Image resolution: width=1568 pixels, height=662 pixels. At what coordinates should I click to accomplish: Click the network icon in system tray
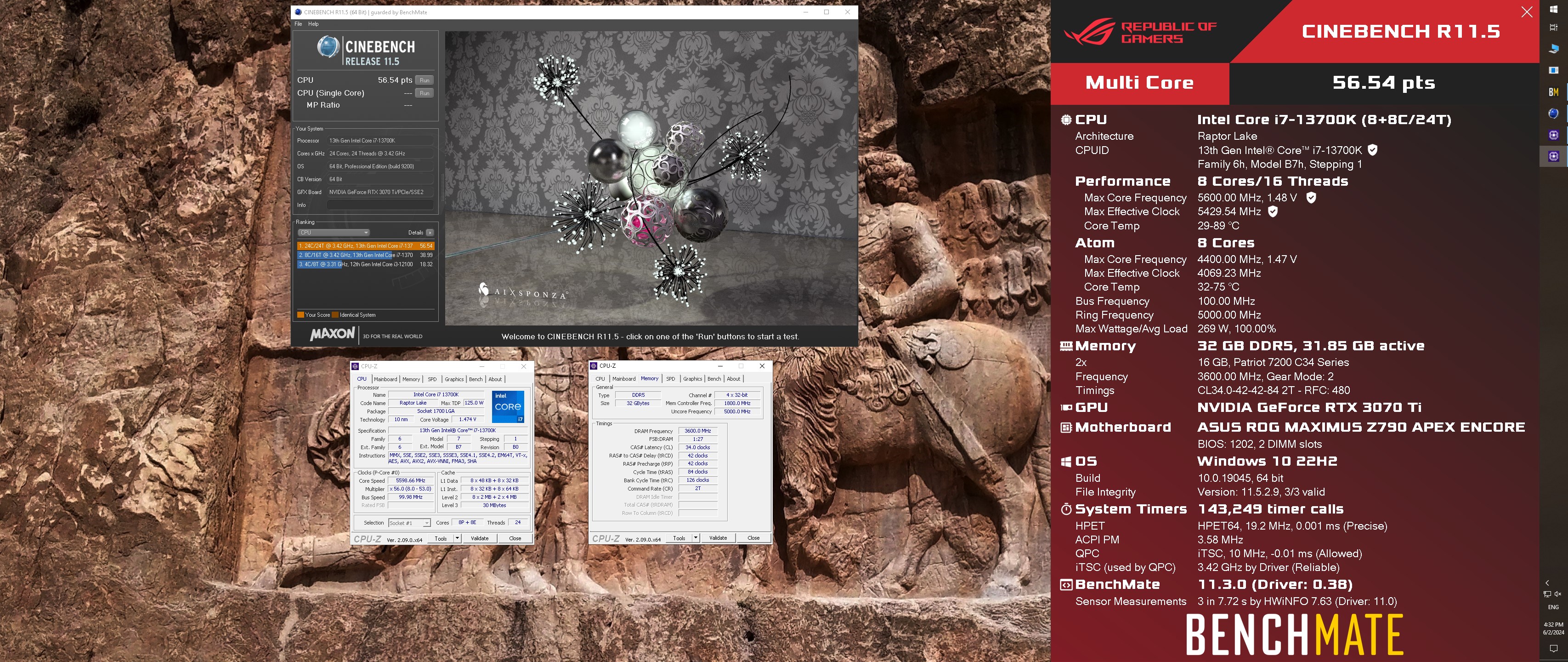1547,594
